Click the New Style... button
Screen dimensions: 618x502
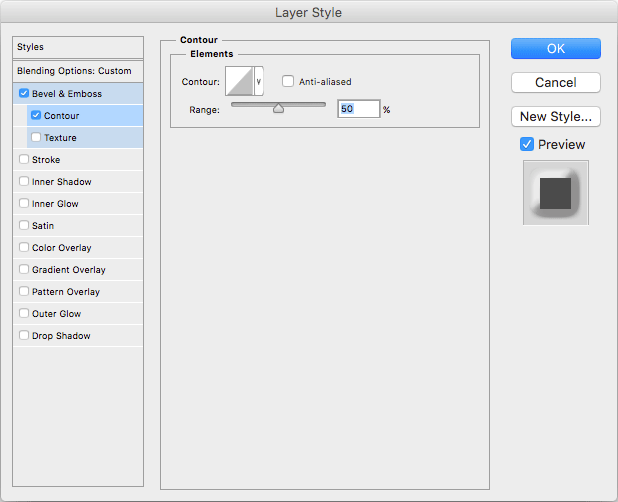(x=556, y=117)
